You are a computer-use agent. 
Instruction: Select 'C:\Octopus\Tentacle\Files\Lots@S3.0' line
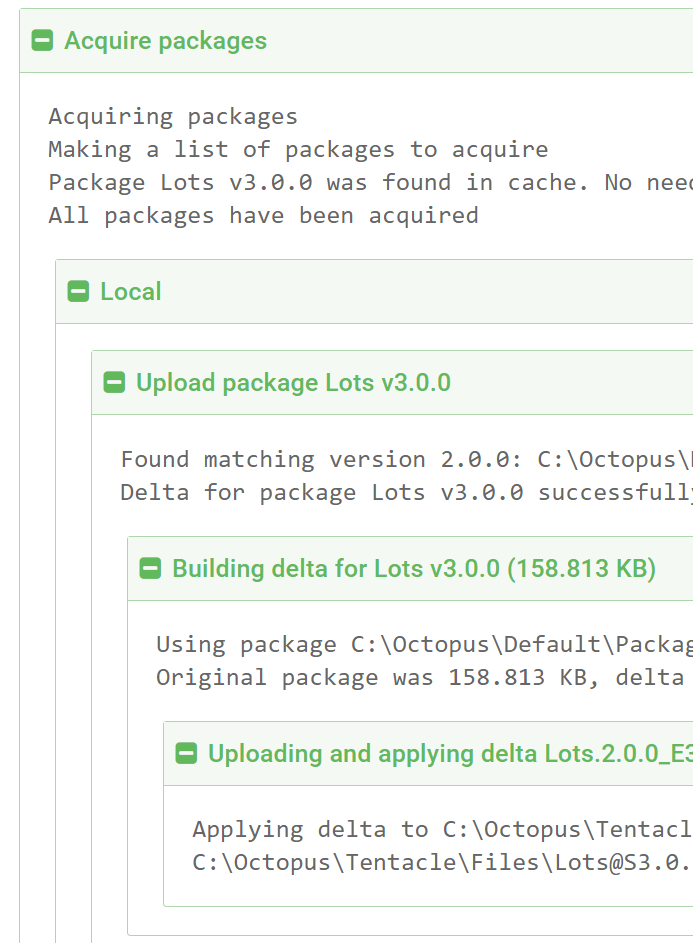[x=443, y=863]
